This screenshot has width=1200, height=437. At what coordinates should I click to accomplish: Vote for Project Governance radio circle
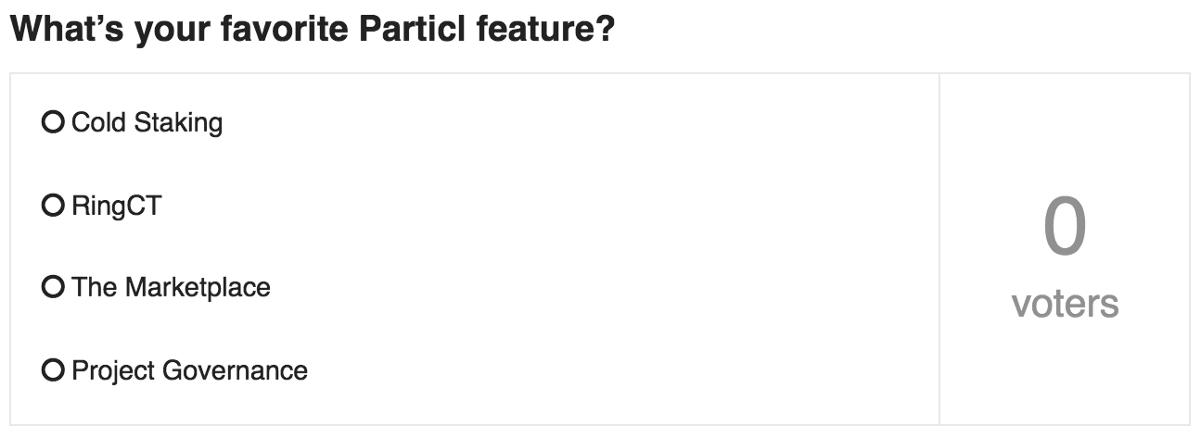click(53, 371)
